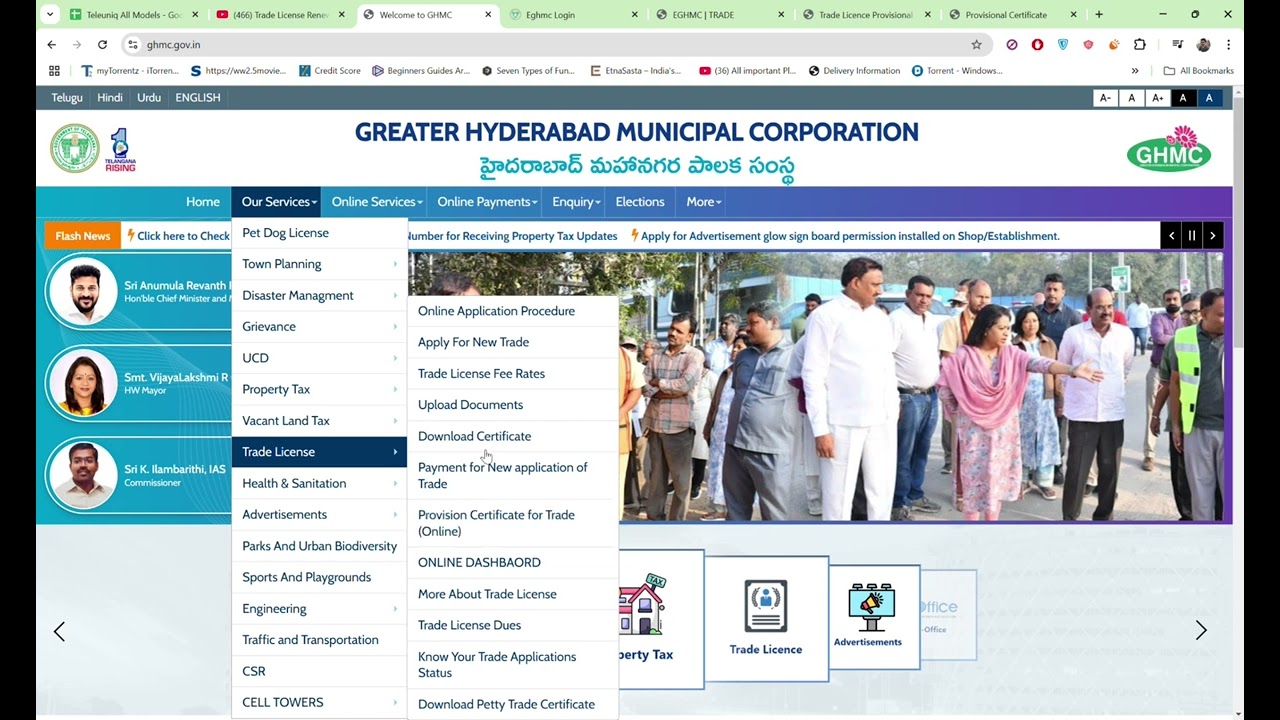Pause the flash news ticker
The height and width of the screenshot is (720, 1280).
(x=1192, y=236)
